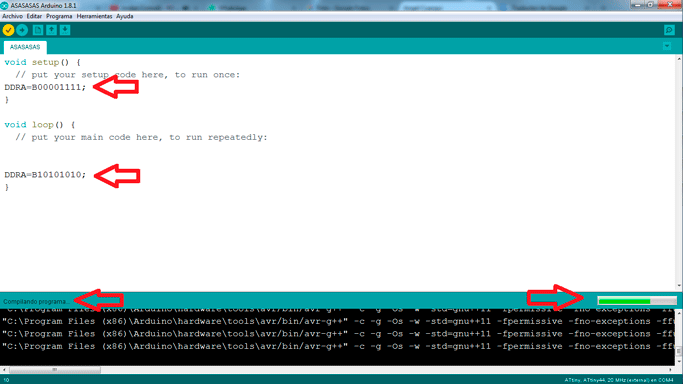Open the Archivo menu
The width and height of the screenshot is (683, 384).
12,16
